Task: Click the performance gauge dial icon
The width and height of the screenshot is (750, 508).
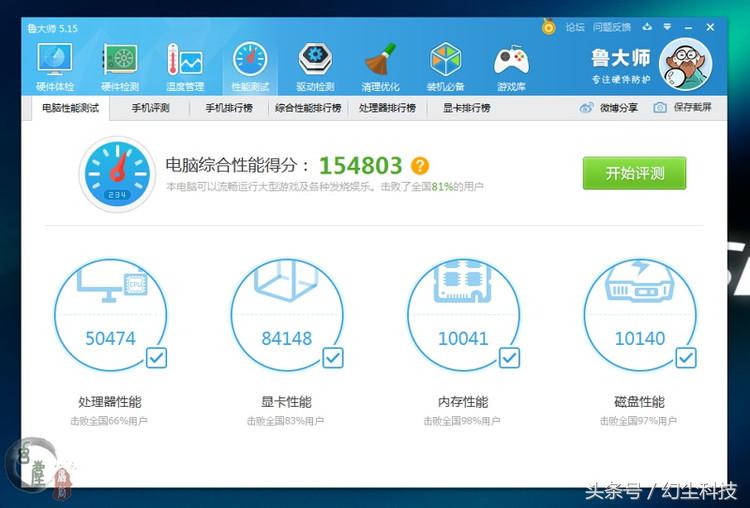Action: (x=117, y=174)
